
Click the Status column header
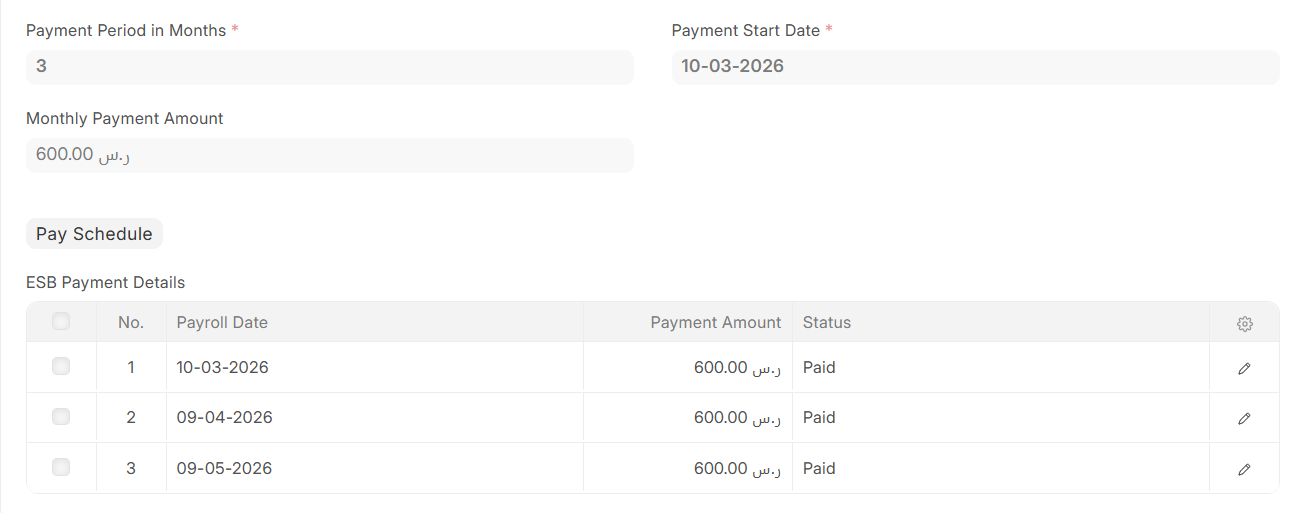click(827, 323)
